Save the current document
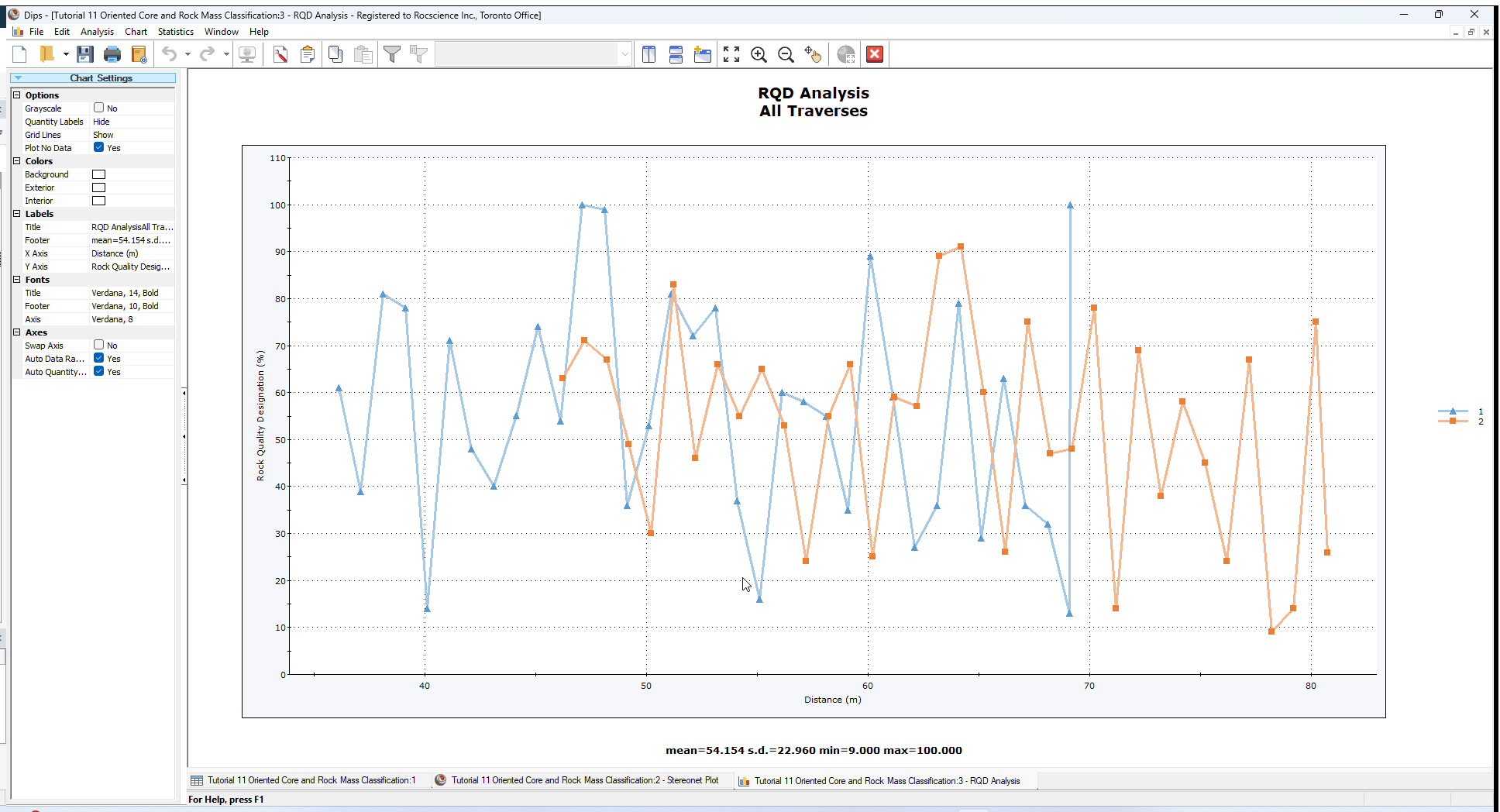The image size is (1500, 812). (x=85, y=54)
